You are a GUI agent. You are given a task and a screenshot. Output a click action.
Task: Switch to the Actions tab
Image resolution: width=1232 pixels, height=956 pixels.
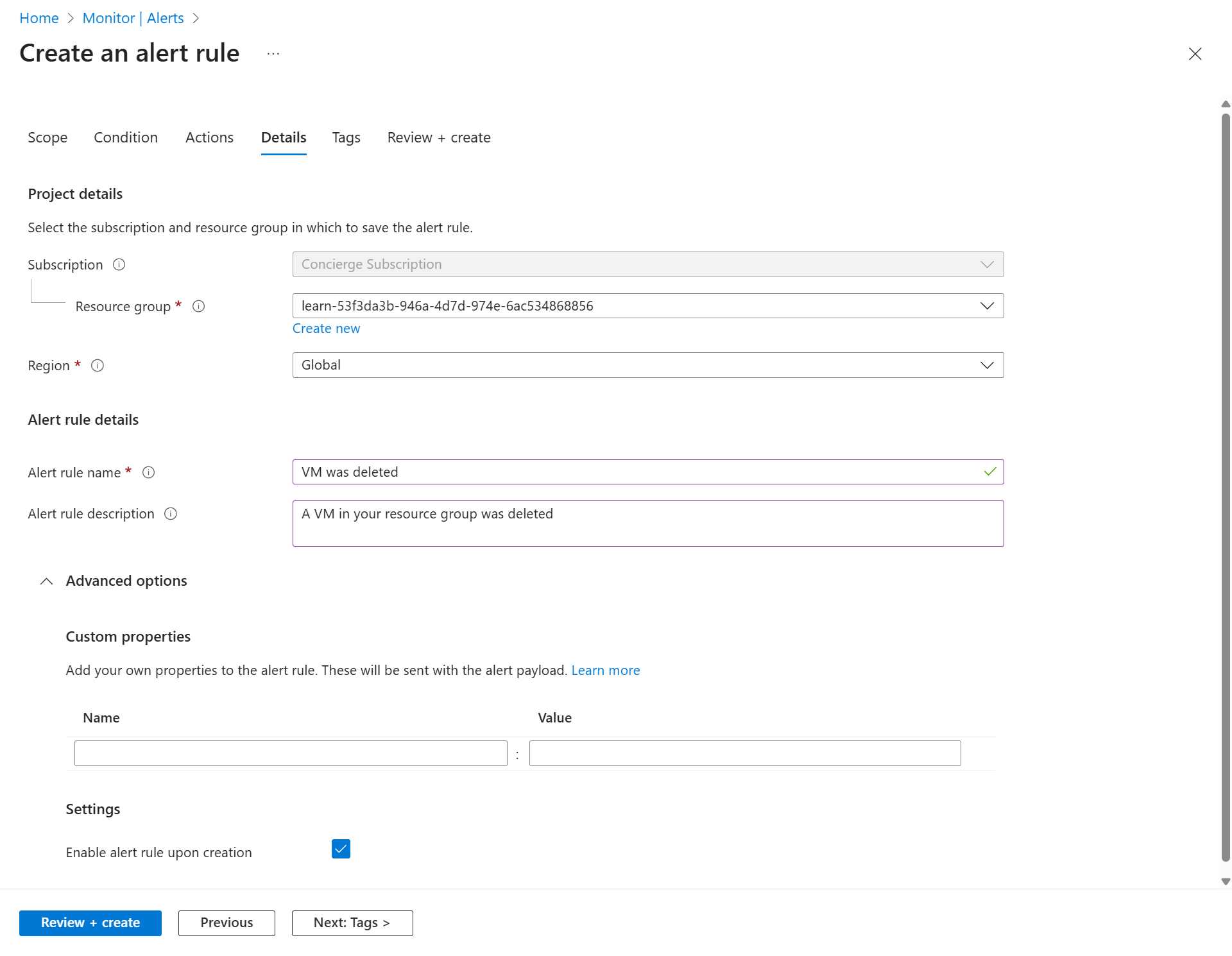pos(209,137)
